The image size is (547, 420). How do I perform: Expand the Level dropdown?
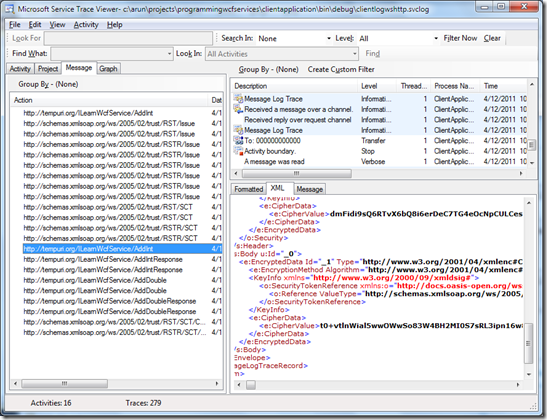[x=436, y=38]
